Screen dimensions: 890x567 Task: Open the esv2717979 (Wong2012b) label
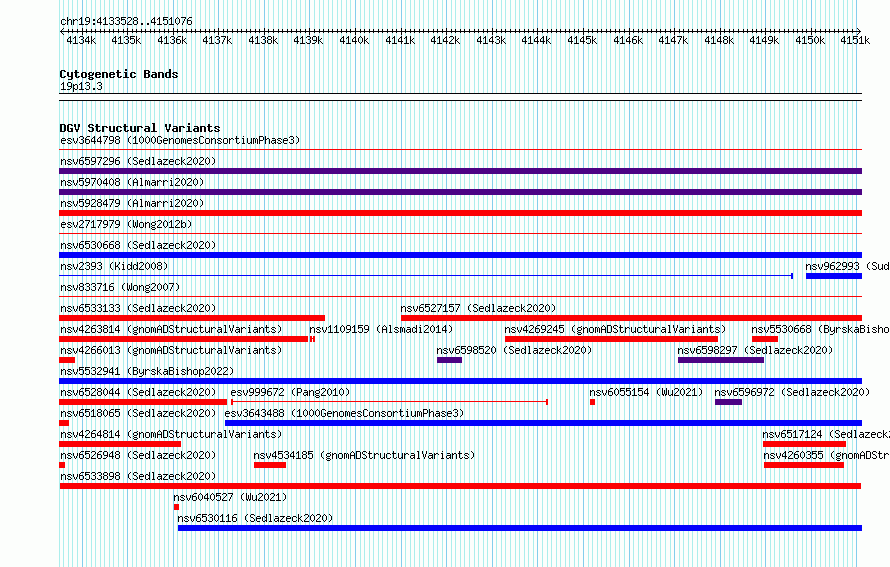(x=126, y=224)
